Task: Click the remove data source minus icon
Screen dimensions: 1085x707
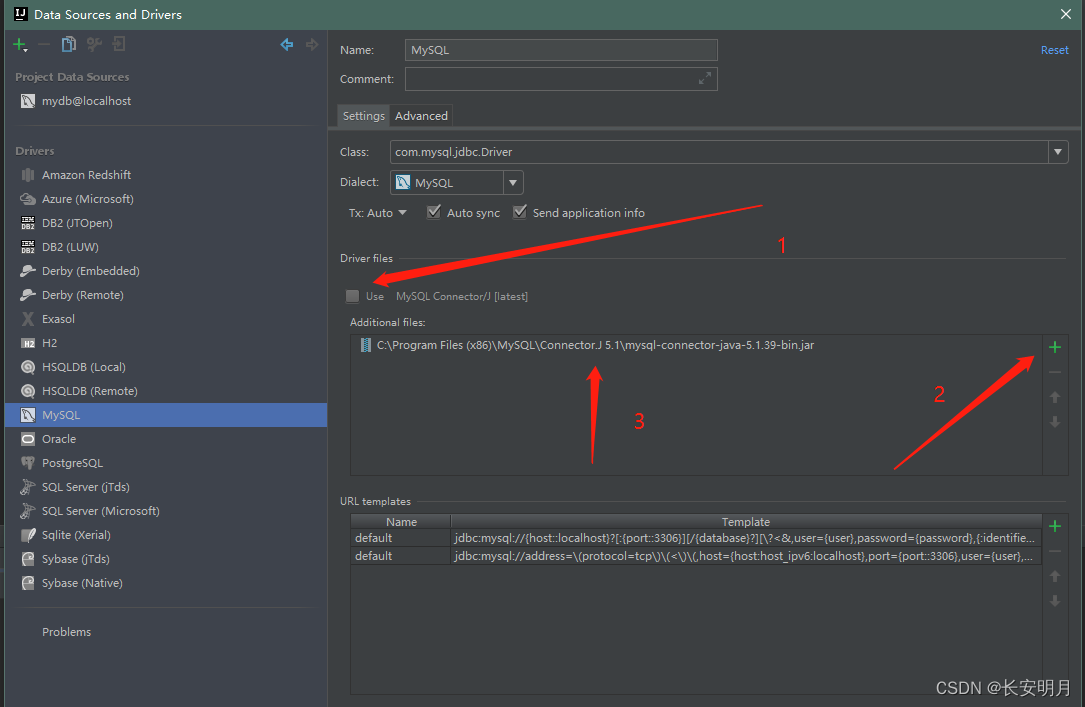Action: point(44,45)
